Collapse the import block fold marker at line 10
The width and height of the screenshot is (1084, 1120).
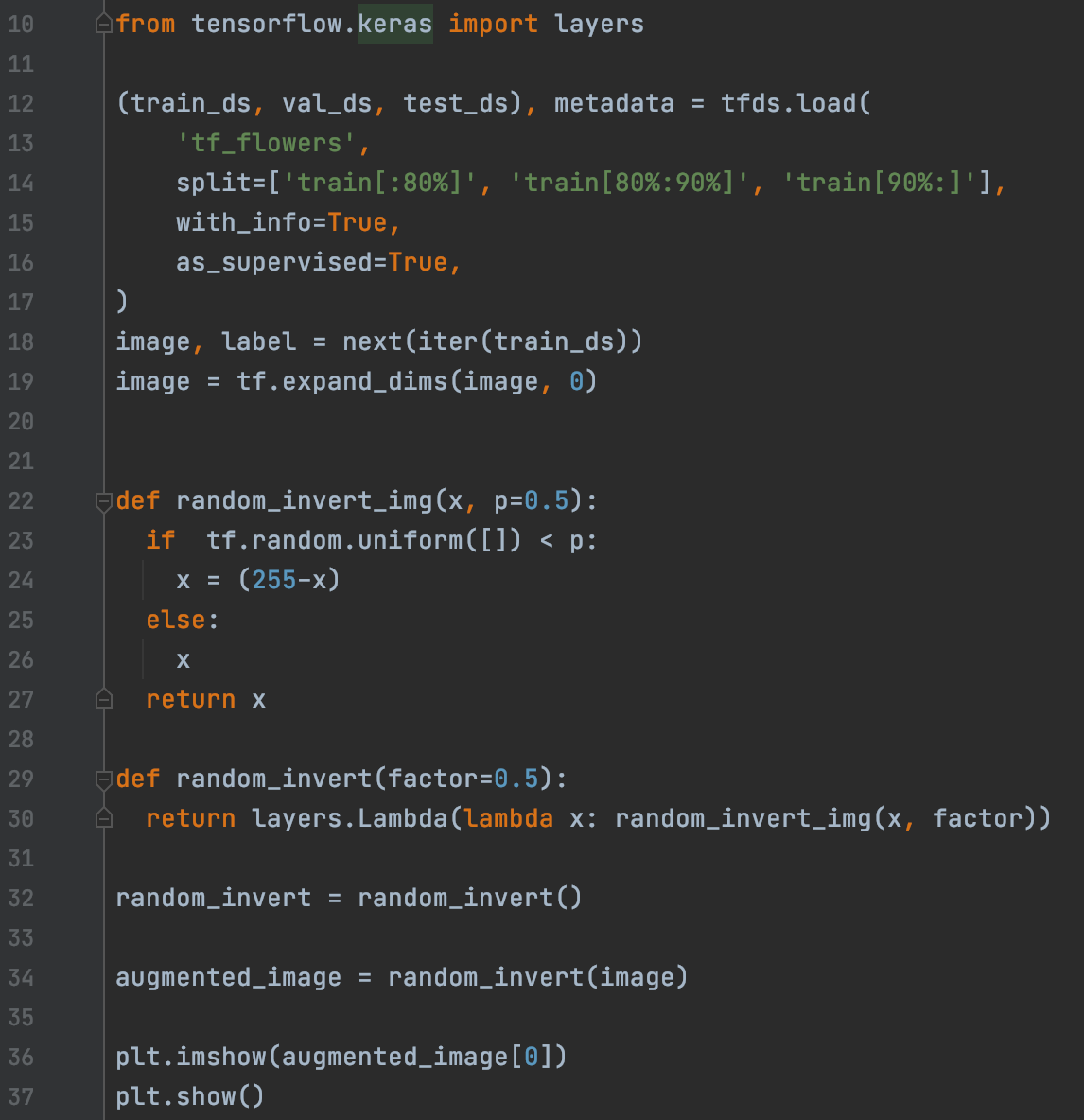(103, 25)
